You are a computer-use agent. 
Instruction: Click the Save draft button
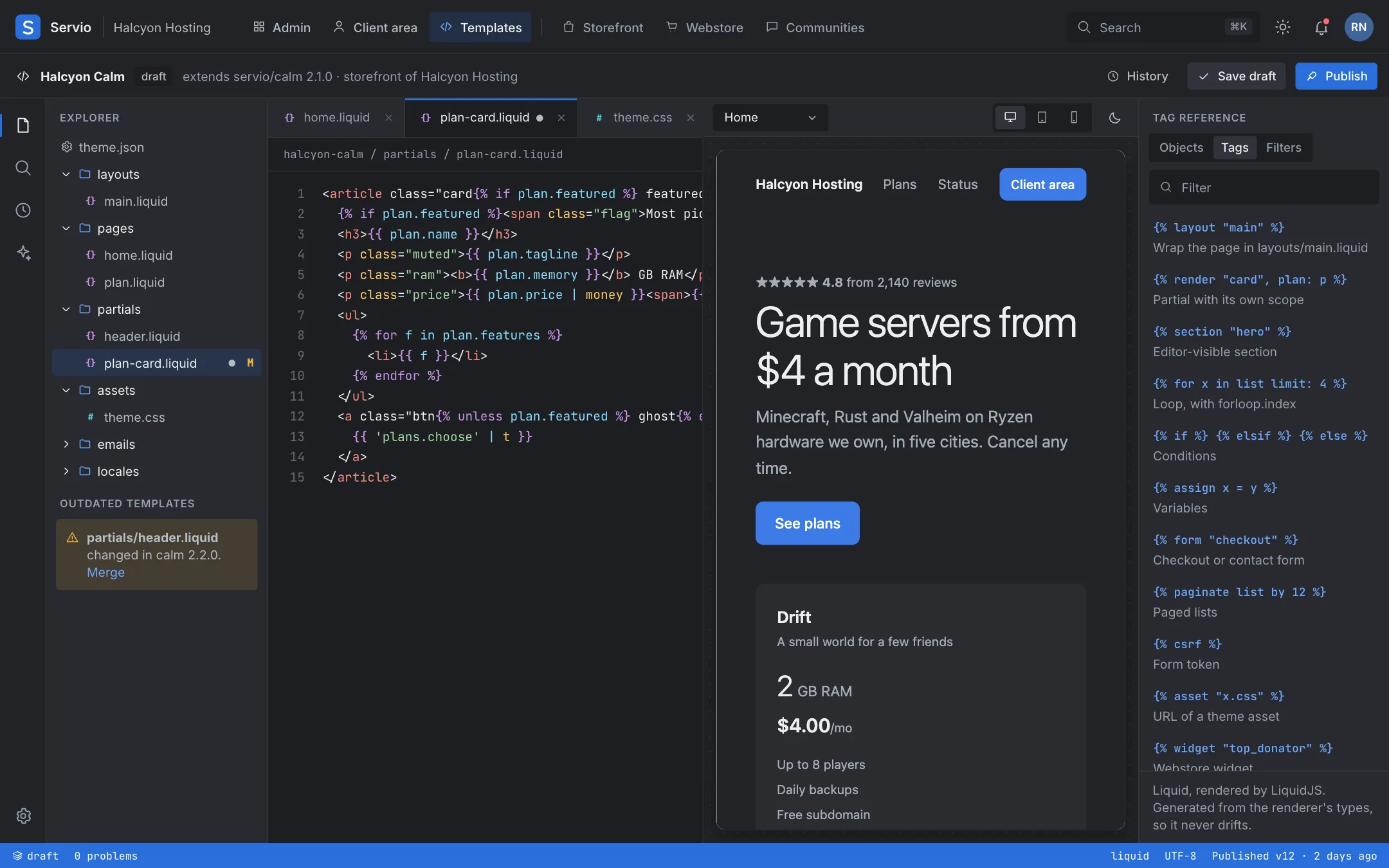(x=1236, y=77)
